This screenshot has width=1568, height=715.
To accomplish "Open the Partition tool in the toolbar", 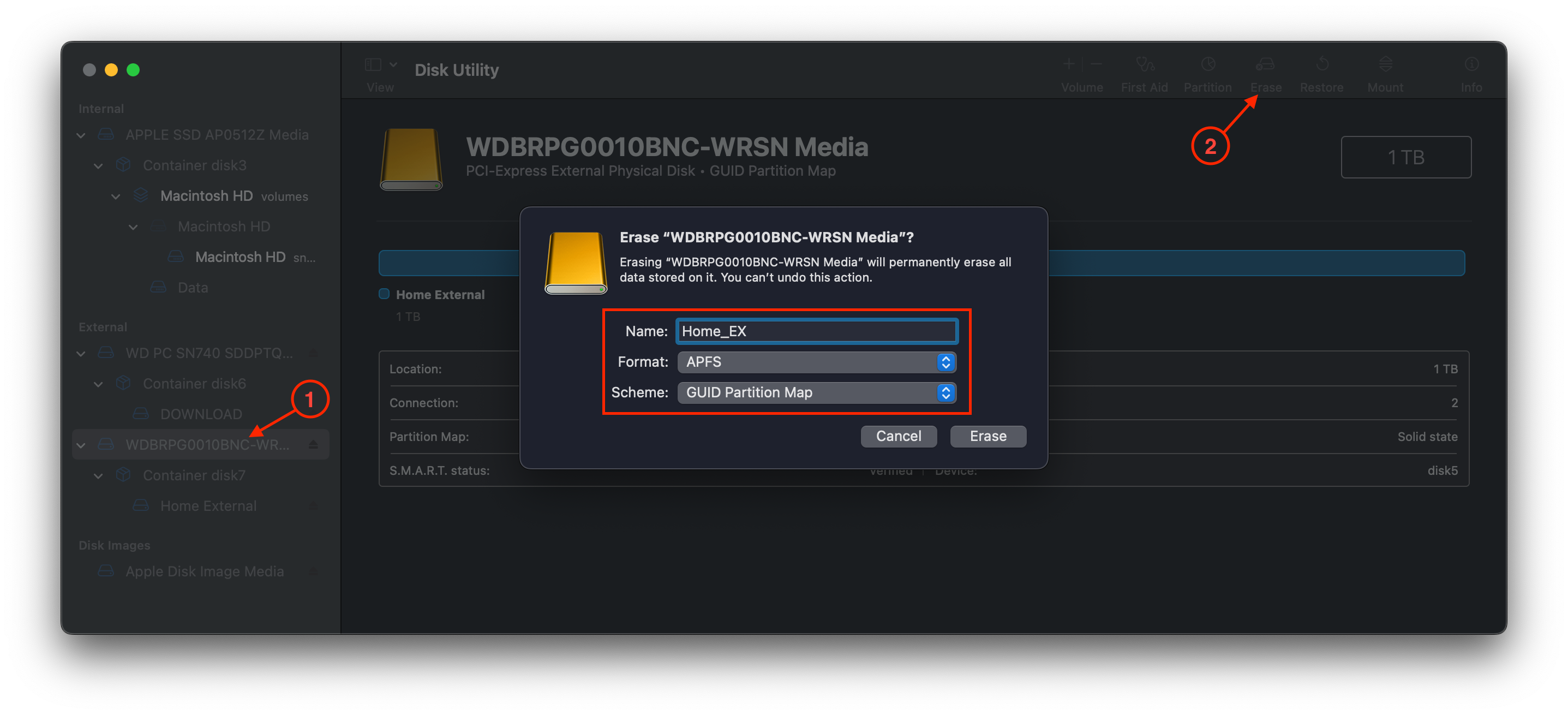I will 1208,70.
